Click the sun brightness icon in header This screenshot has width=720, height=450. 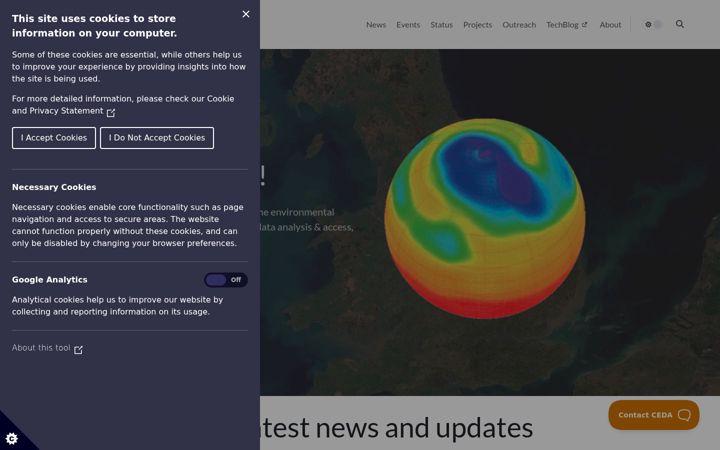tap(648, 25)
